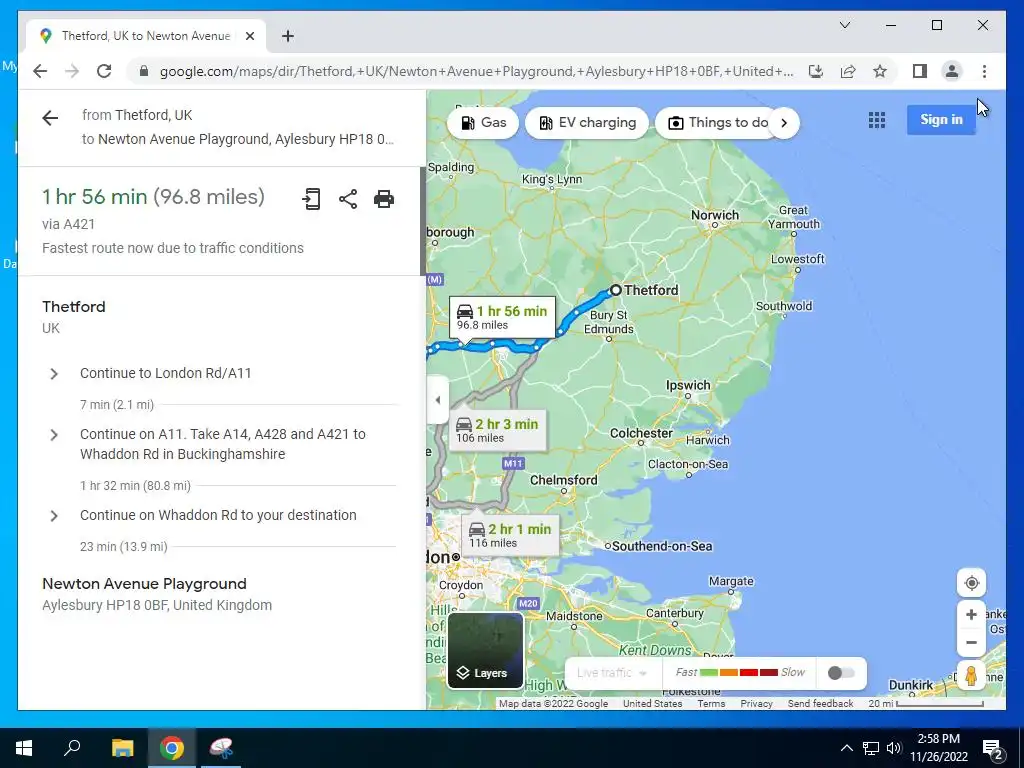Screen dimensions: 1024x768
Task: Click the side panel scrollbar
Action: 423,222
